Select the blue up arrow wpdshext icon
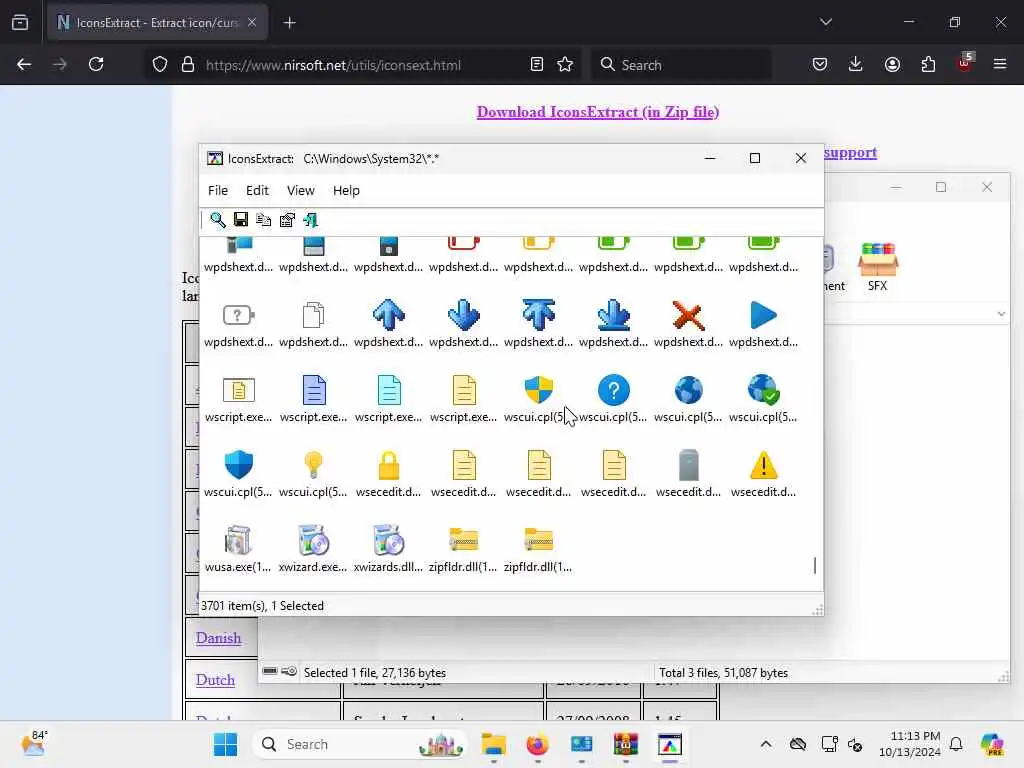The height and width of the screenshot is (768, 1024). (x=389, y=315)
